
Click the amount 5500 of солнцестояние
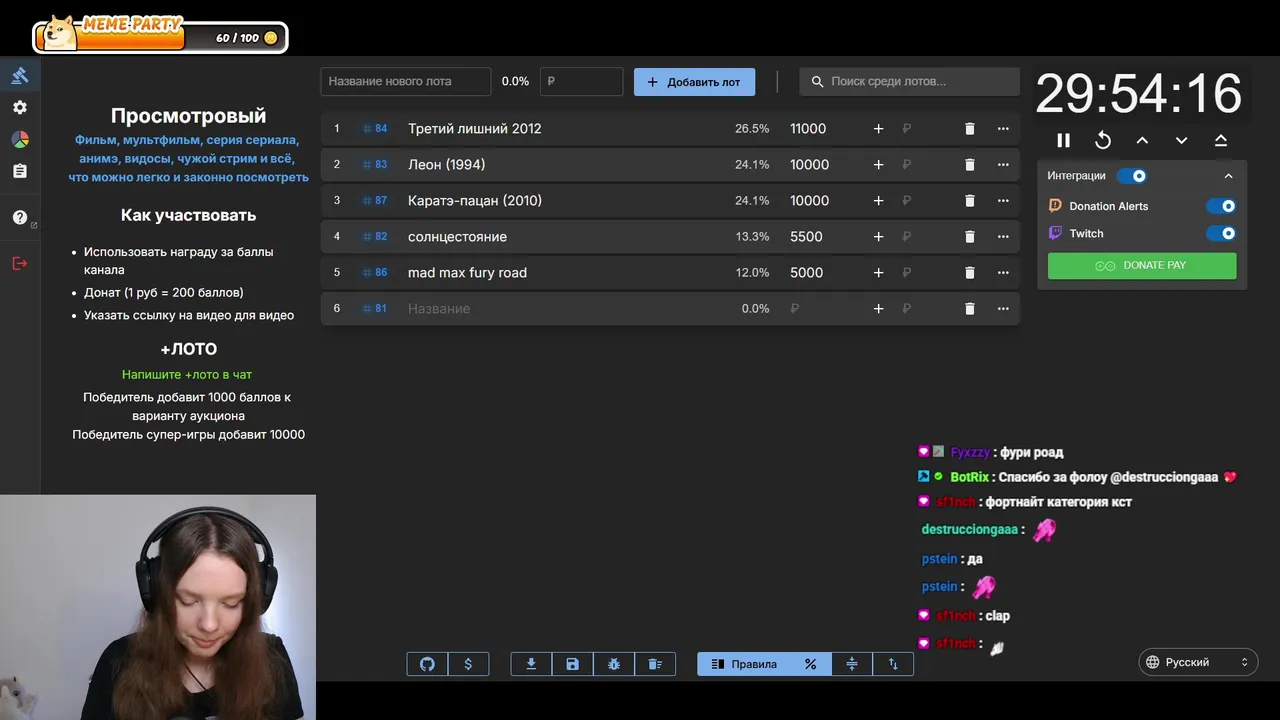coord(806,237)
